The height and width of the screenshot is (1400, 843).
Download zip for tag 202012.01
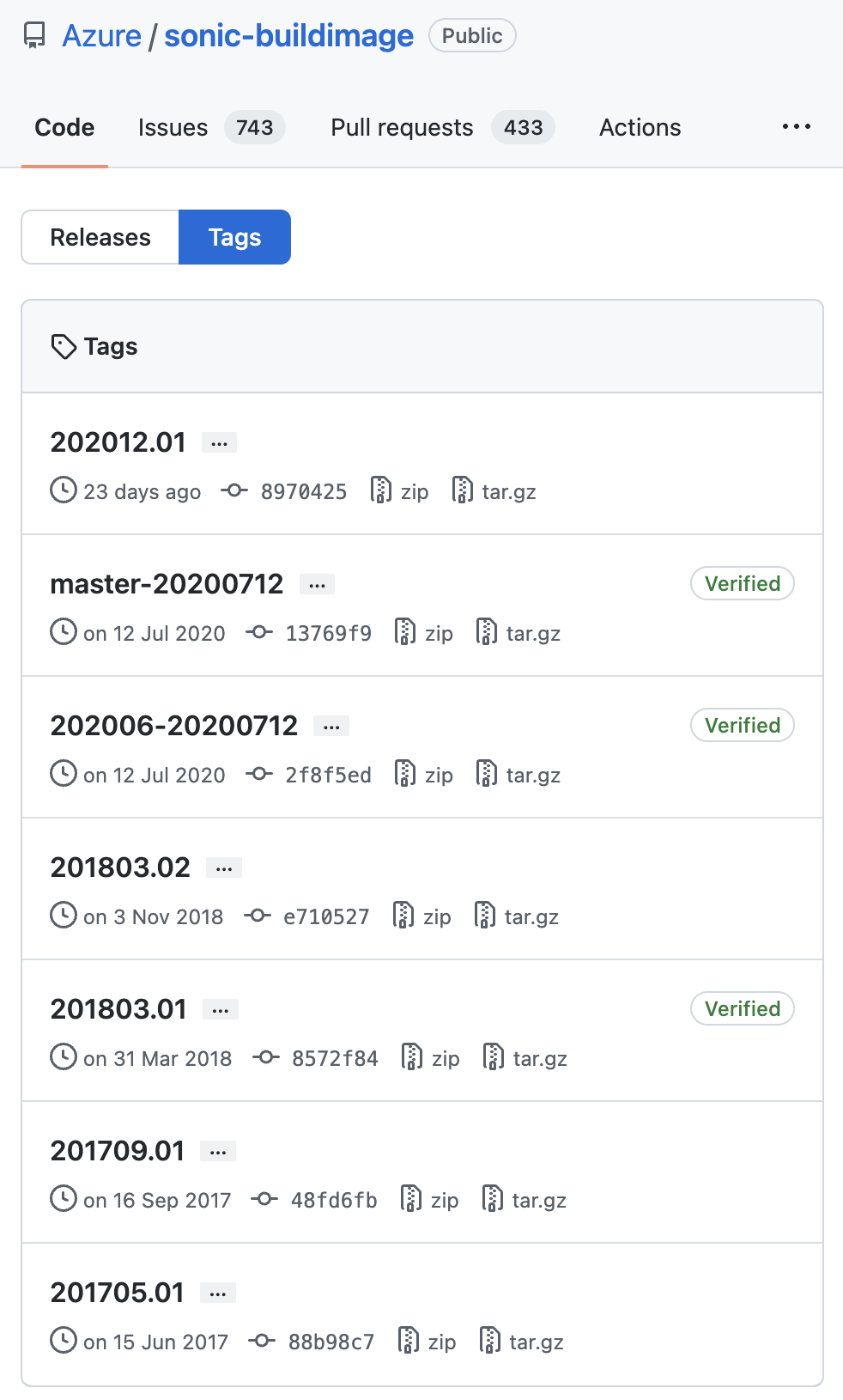point(399,491)
